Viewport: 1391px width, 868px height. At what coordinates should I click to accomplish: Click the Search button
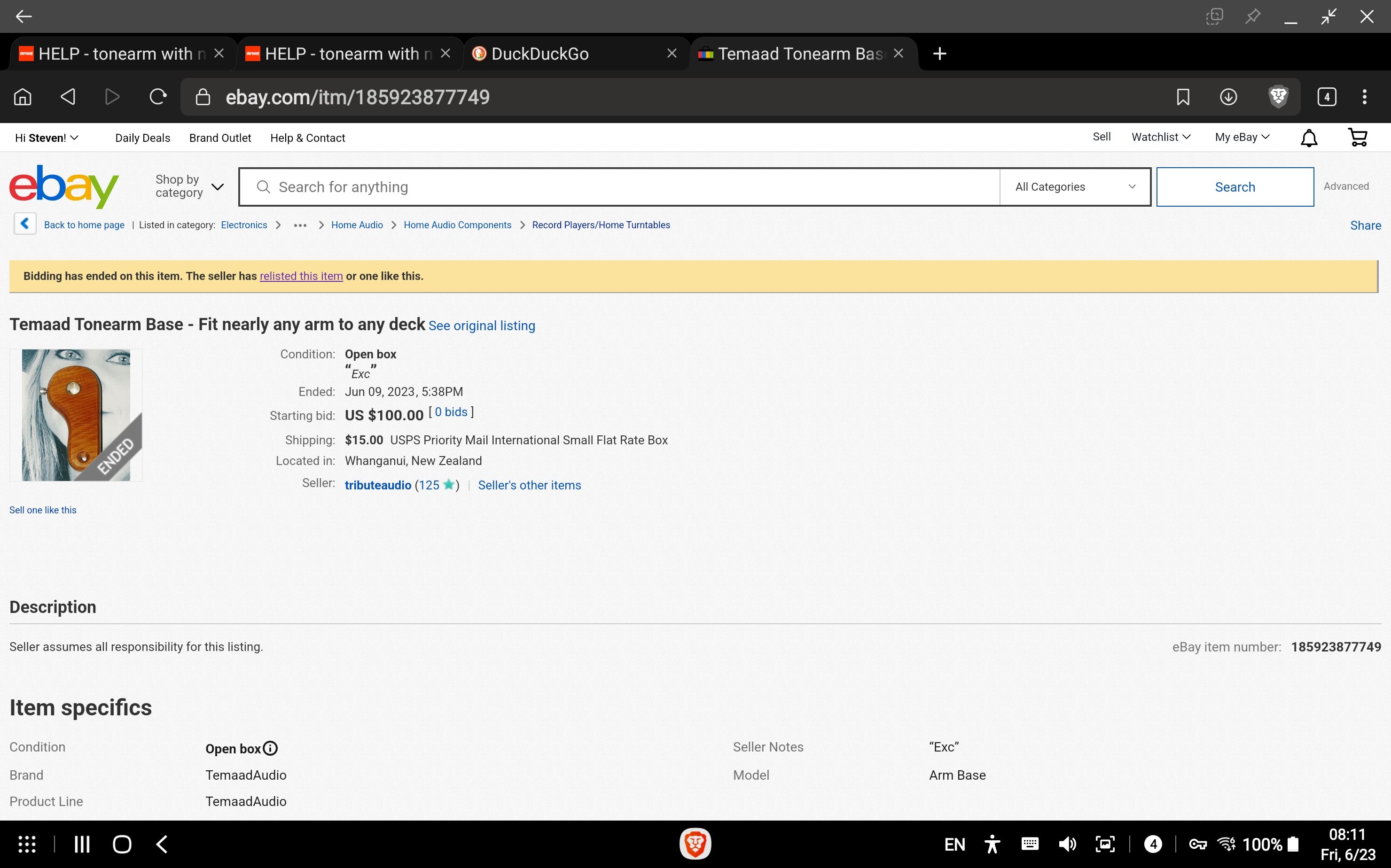click(1235, 186)
